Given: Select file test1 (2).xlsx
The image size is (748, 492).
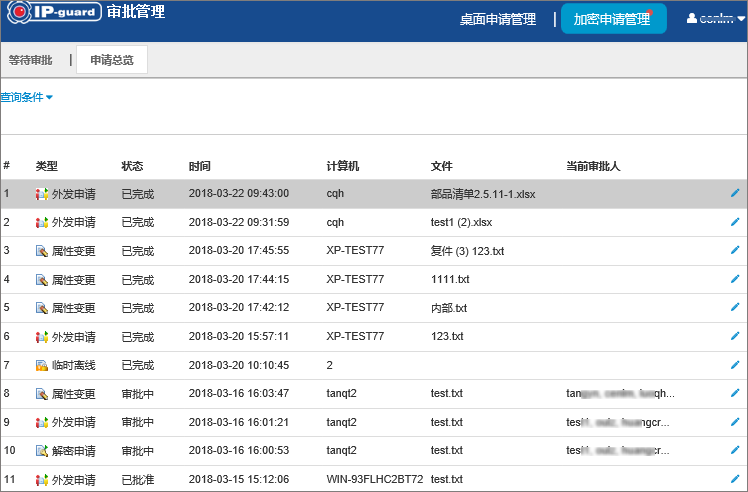Looking at the screenshot, I should (461, 222).
